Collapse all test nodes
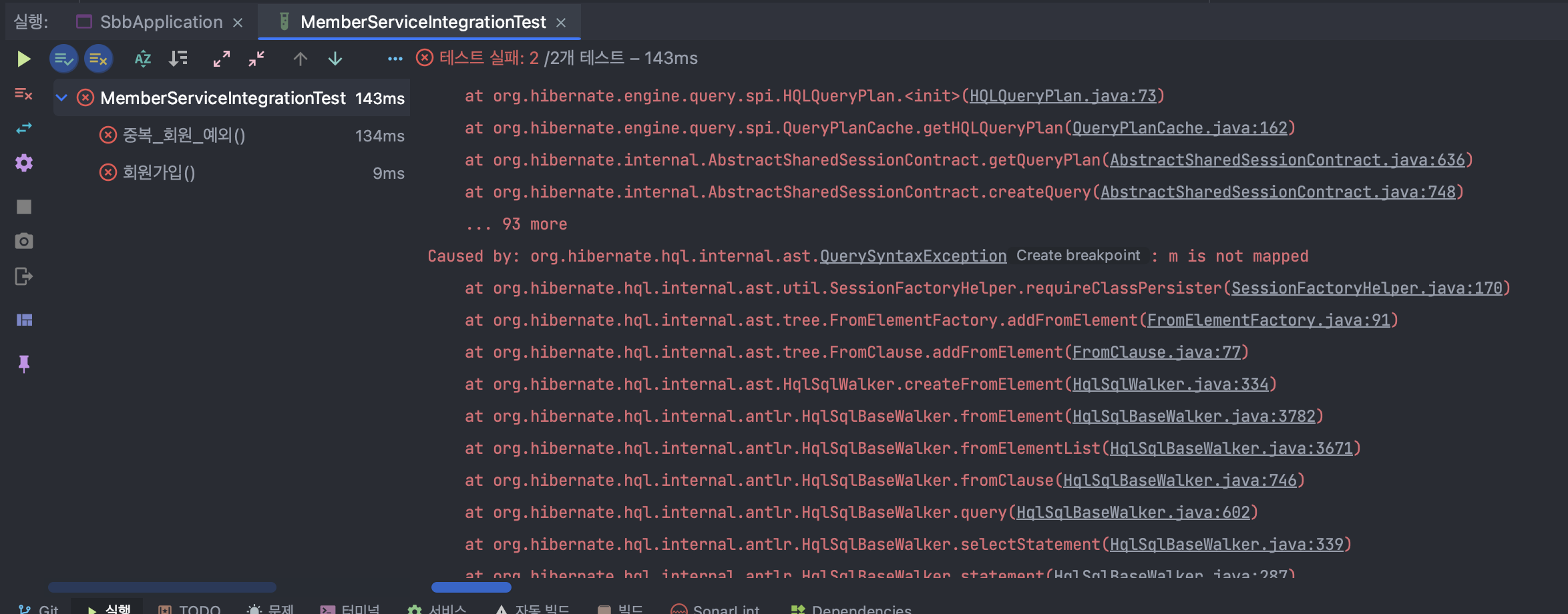 pos(256,59)
